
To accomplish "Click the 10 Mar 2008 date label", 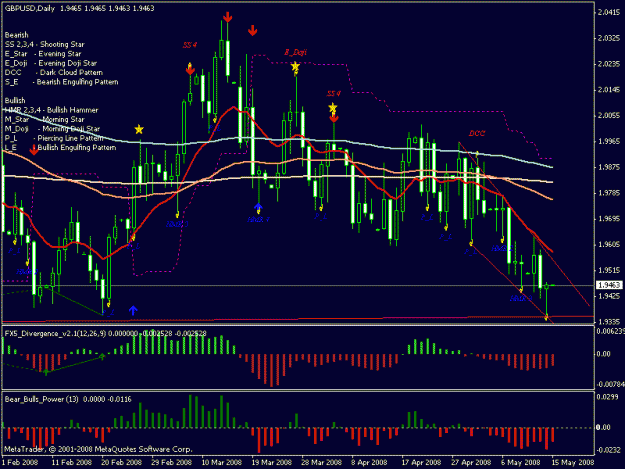I will click(222, 463).
